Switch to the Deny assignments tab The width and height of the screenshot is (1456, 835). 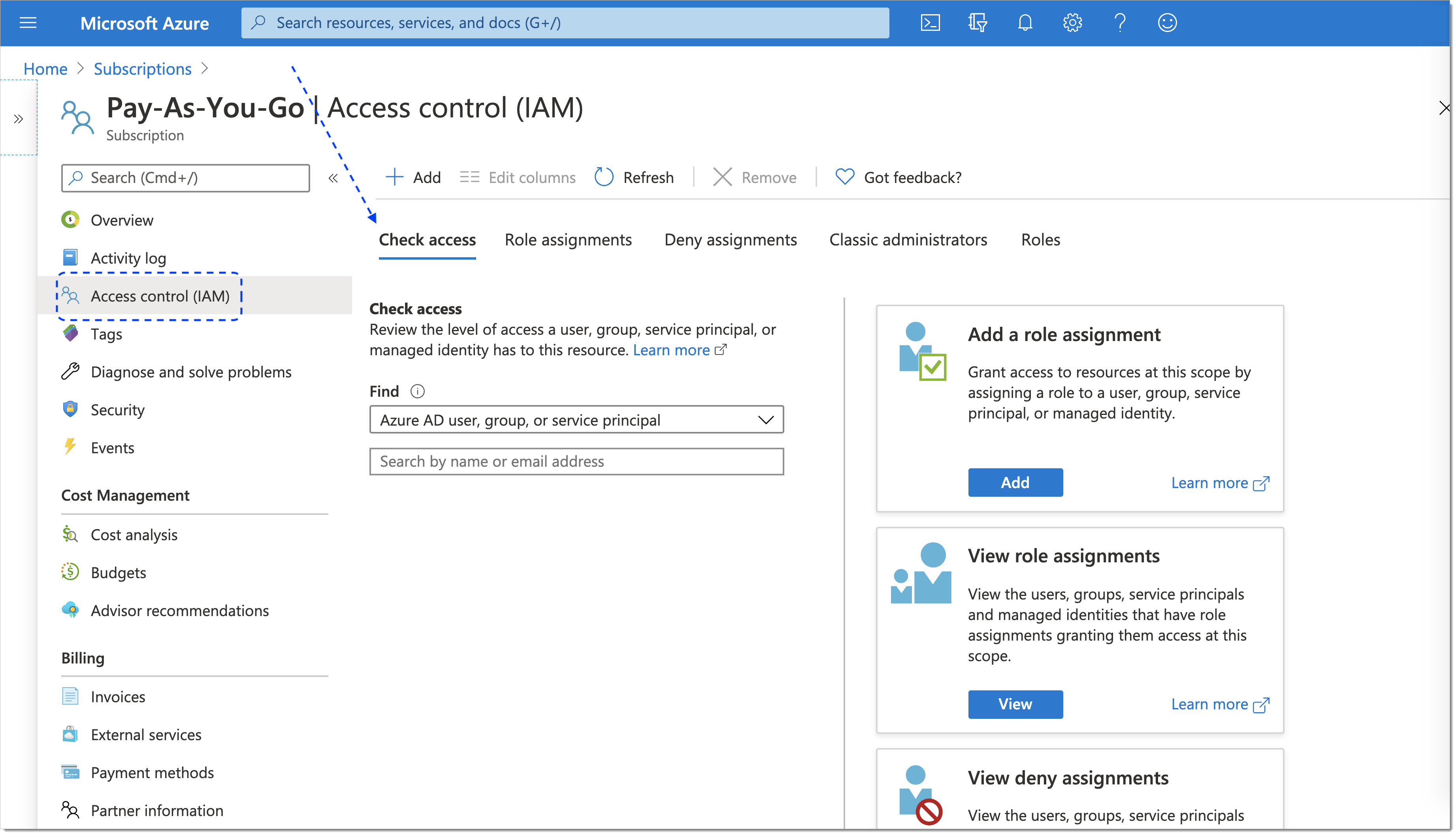730,240
